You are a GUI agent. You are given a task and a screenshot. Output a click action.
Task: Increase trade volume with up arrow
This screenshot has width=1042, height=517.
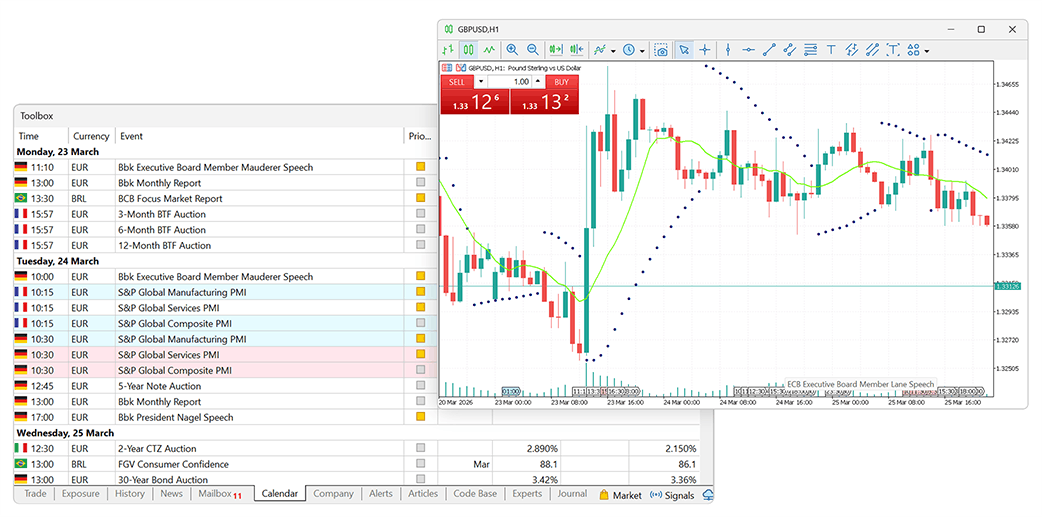538,82
